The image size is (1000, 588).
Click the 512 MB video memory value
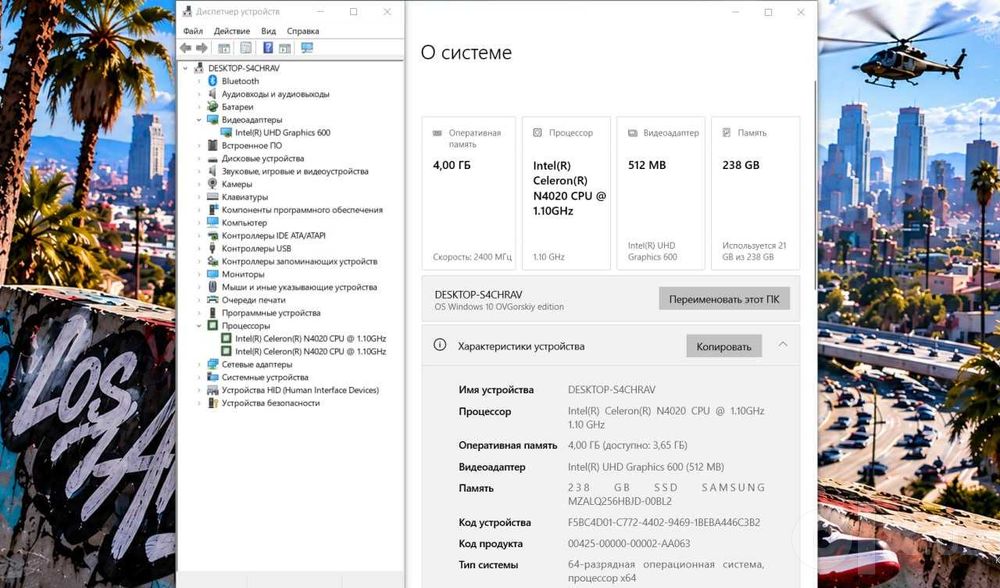(647, 165)
